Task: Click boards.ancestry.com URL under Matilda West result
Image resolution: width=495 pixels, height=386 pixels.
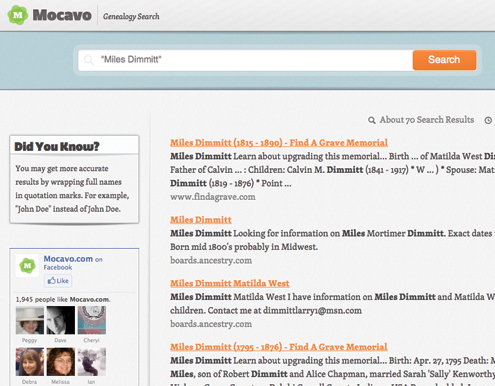Action: [x=211, y=324]
